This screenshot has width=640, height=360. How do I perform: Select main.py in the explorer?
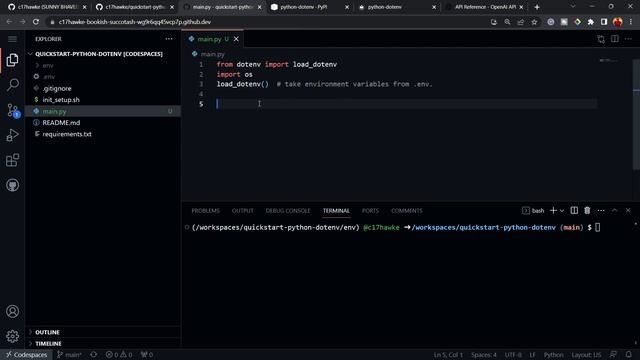[x=103, y=111]
